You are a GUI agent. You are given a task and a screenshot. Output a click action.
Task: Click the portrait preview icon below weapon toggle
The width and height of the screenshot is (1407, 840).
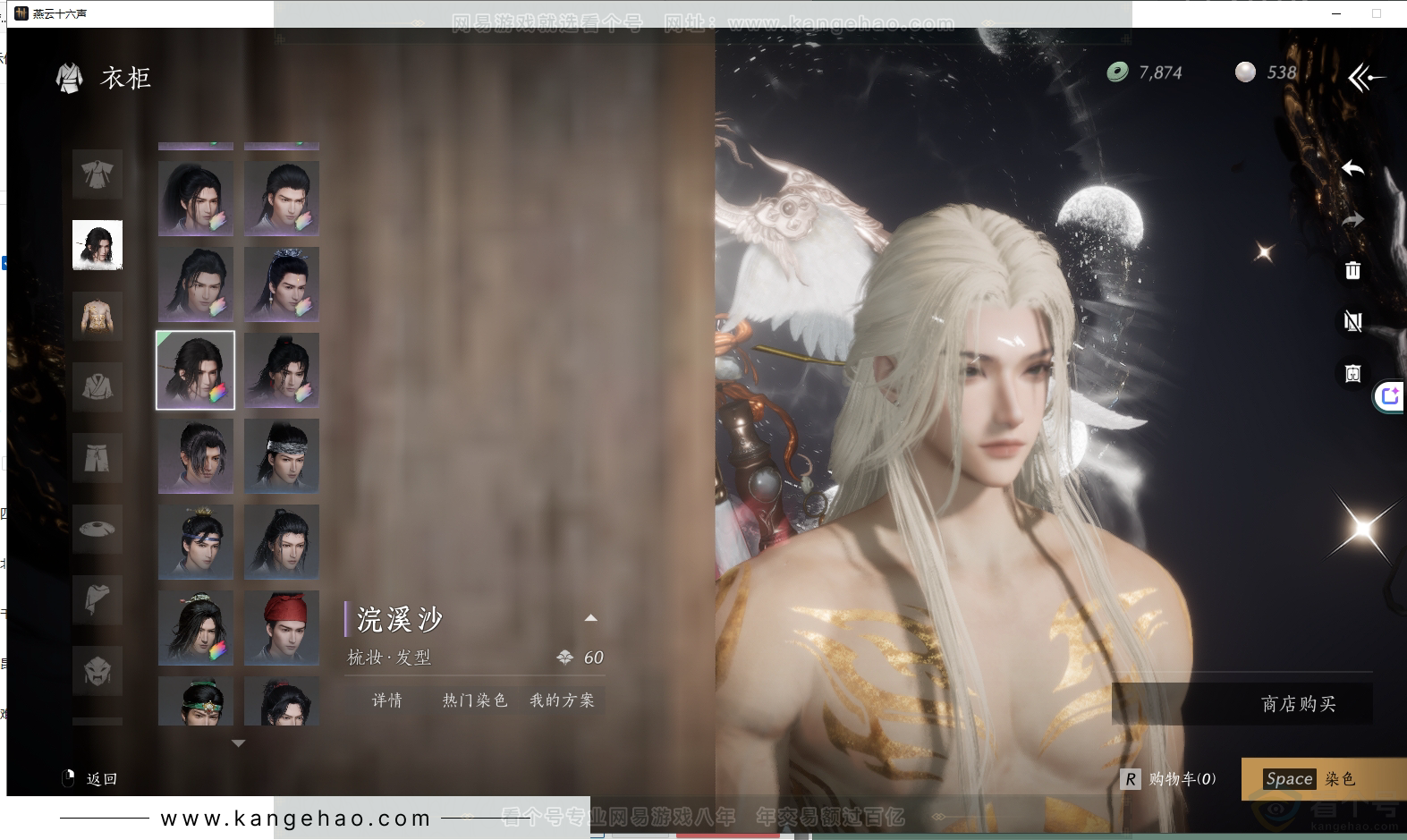(x=1352, y=373)
